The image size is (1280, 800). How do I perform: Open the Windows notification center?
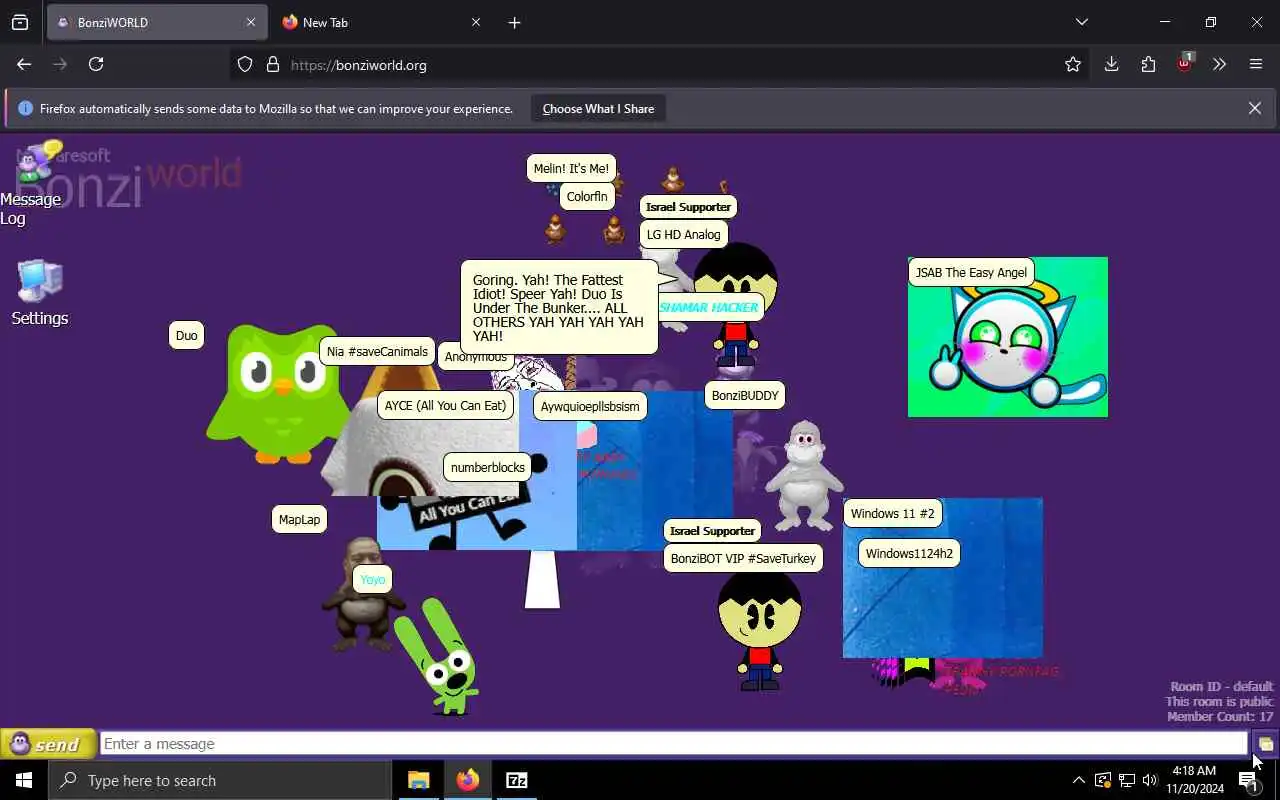1249,781
